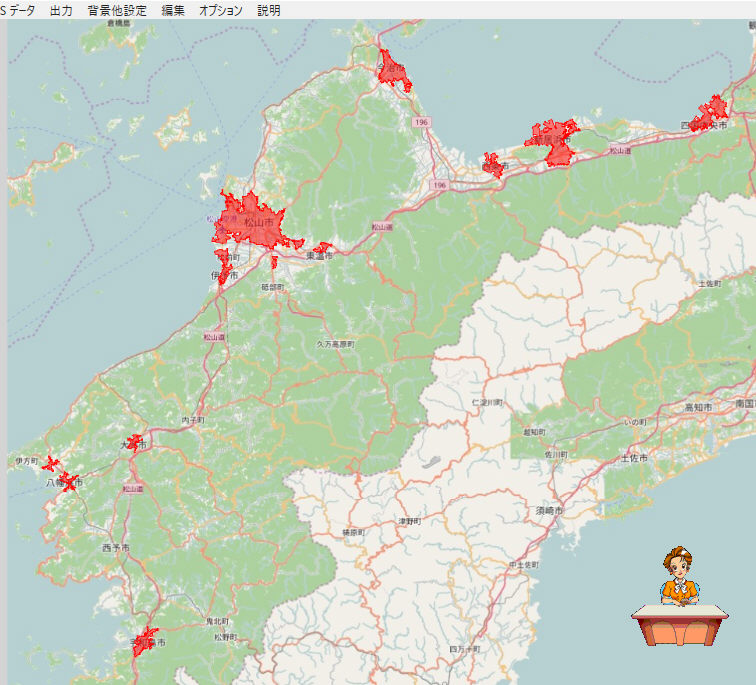Select the red 大洲市 polygon
This screenshot has width=756, height=685.
[133, 442]
